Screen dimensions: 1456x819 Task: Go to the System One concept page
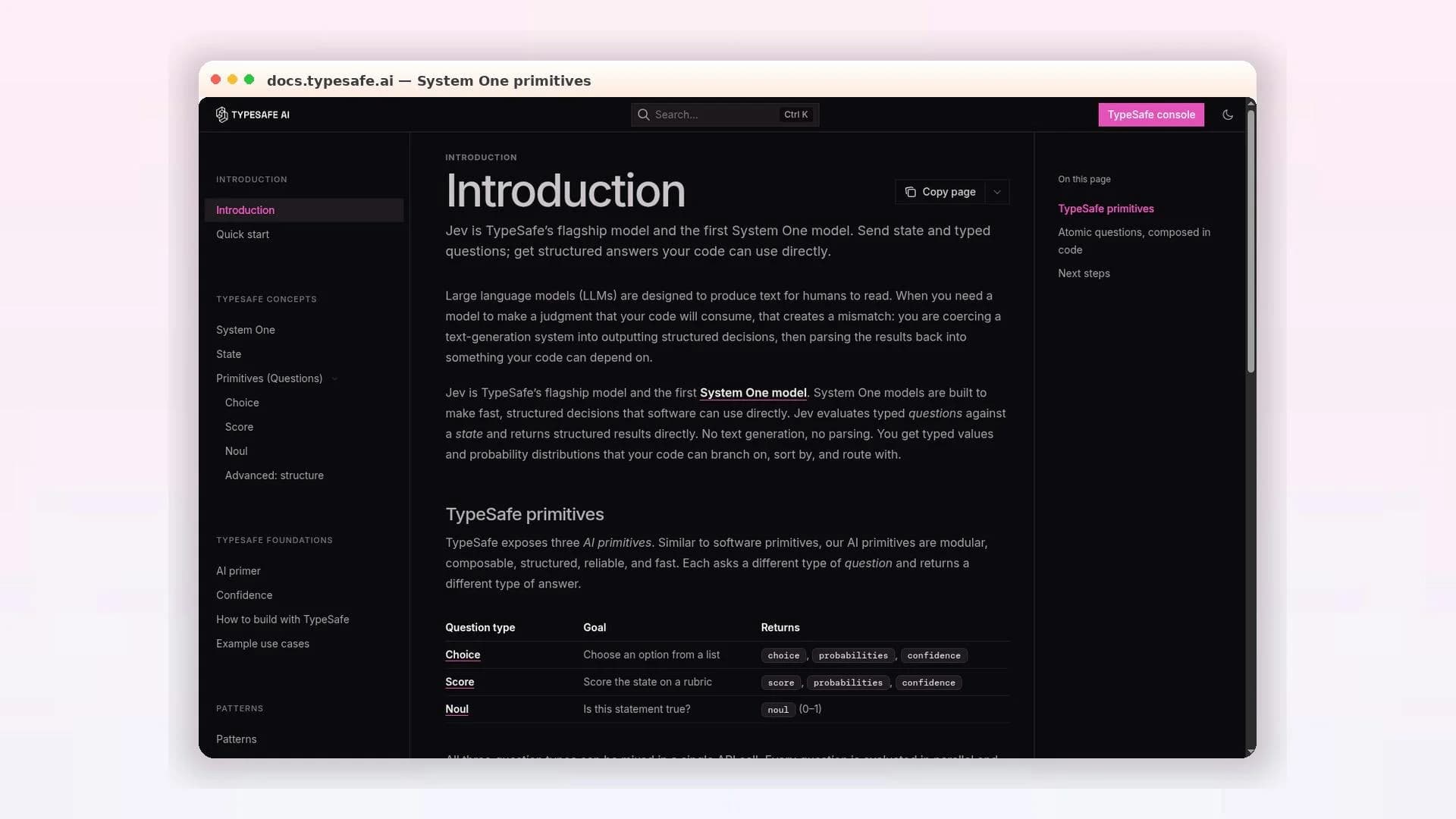click(246, 330)
